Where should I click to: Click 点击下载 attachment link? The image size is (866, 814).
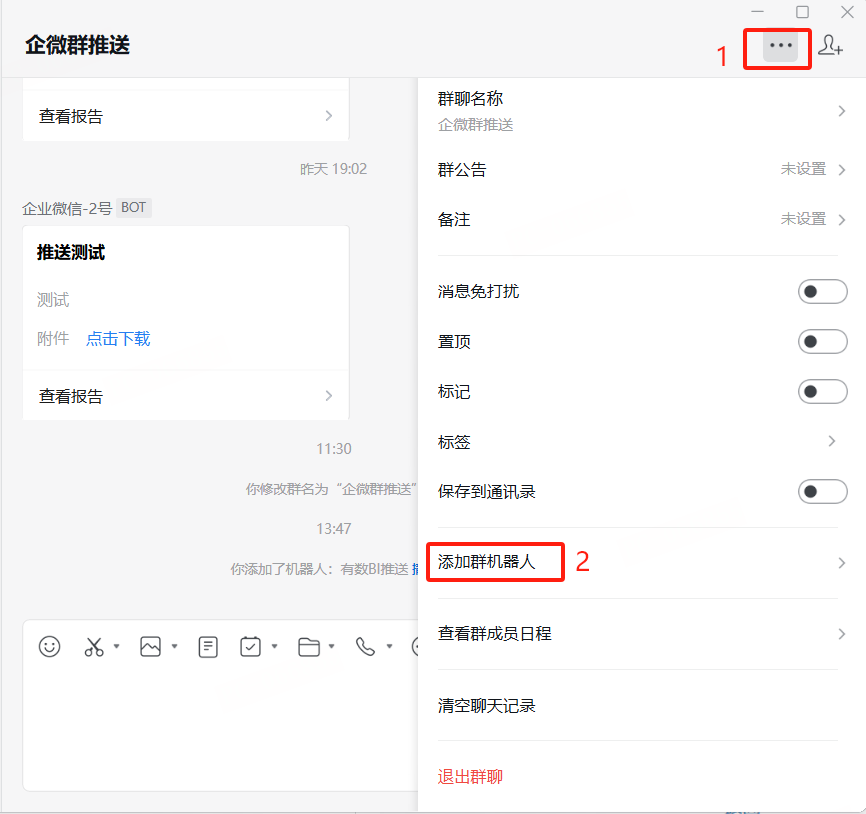coord(118,339)
